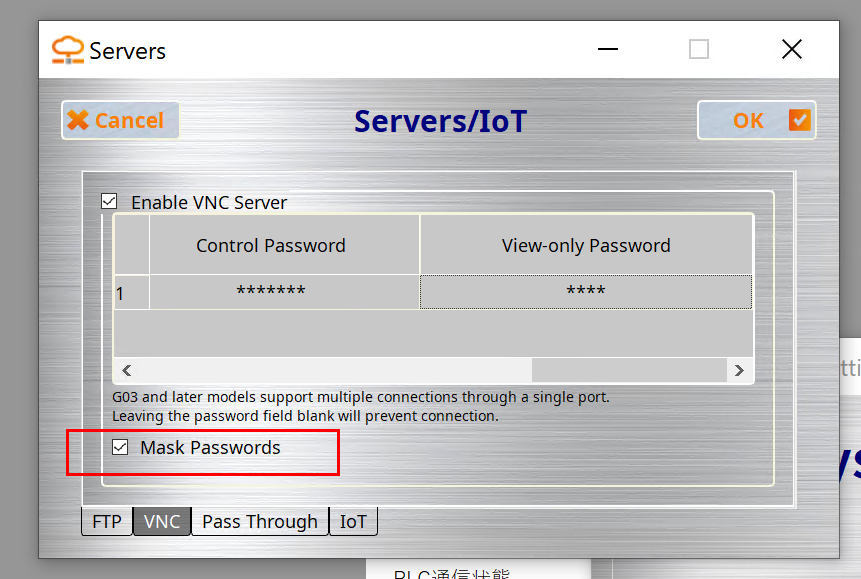Viewport: 861px width, 579px height.
Task: Click the orange checkmark icon on OK
Action: coord(799,121)
